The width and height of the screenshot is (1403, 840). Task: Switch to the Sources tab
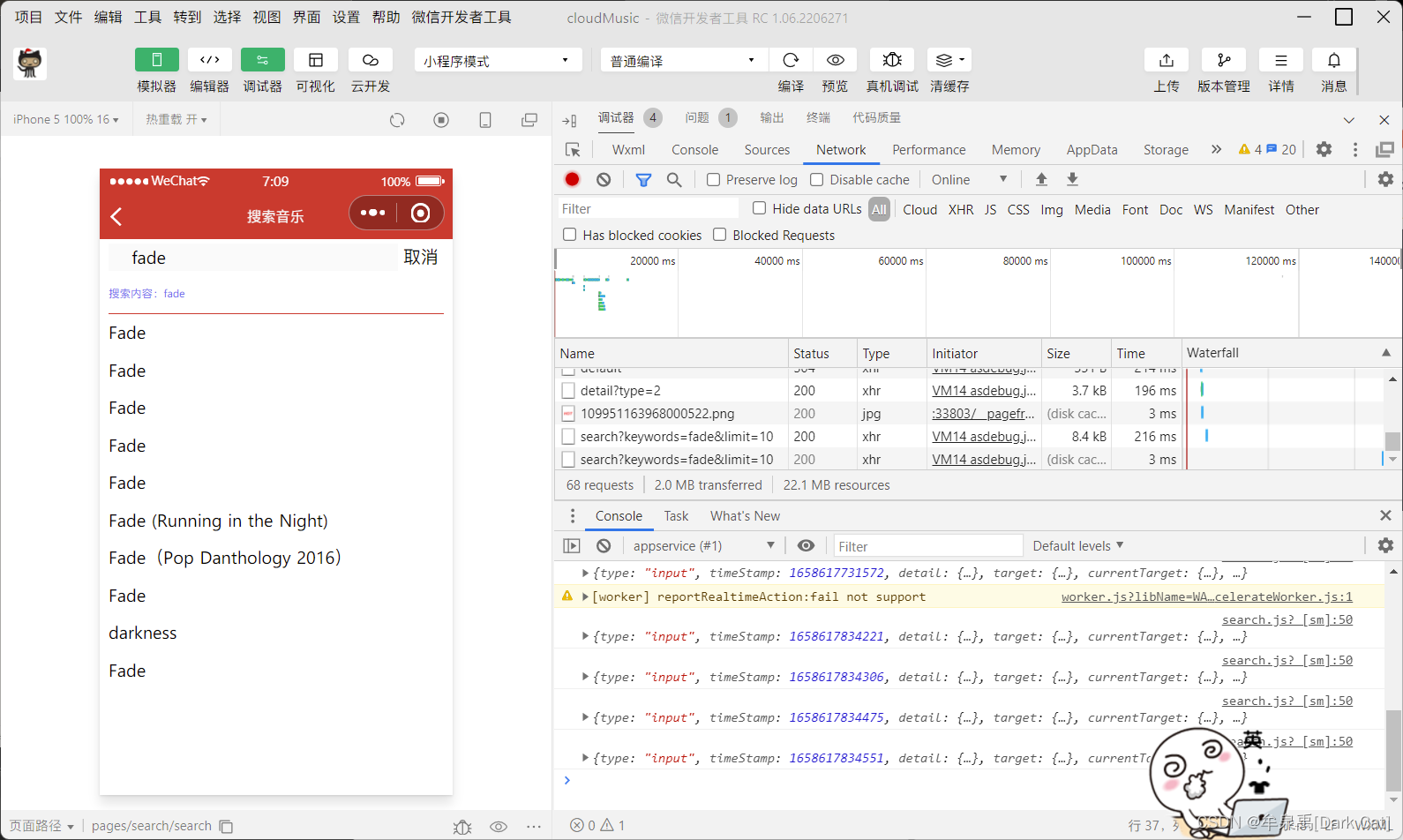point(767,150)
